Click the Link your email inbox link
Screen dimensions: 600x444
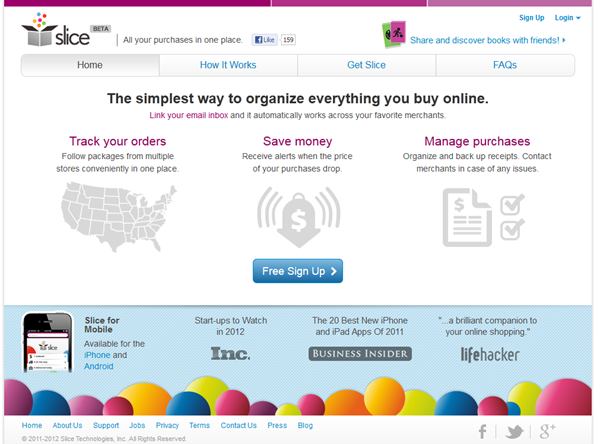coord(189,115)
